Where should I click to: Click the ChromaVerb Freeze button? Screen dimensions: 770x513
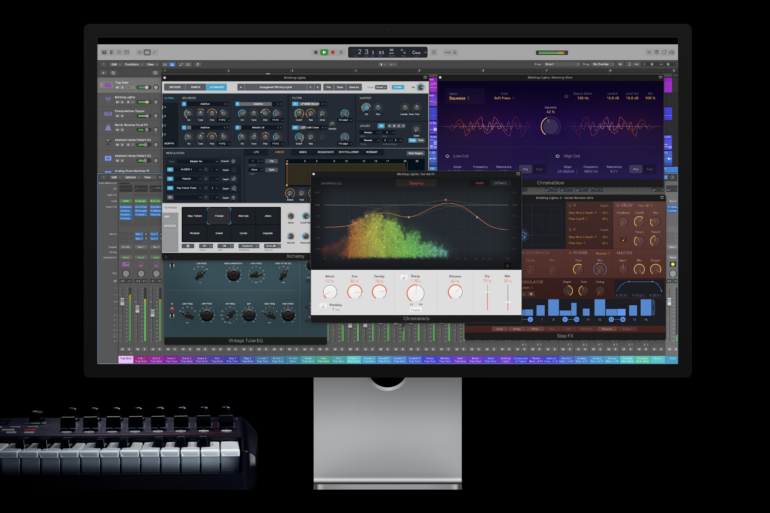coord(415,310)
